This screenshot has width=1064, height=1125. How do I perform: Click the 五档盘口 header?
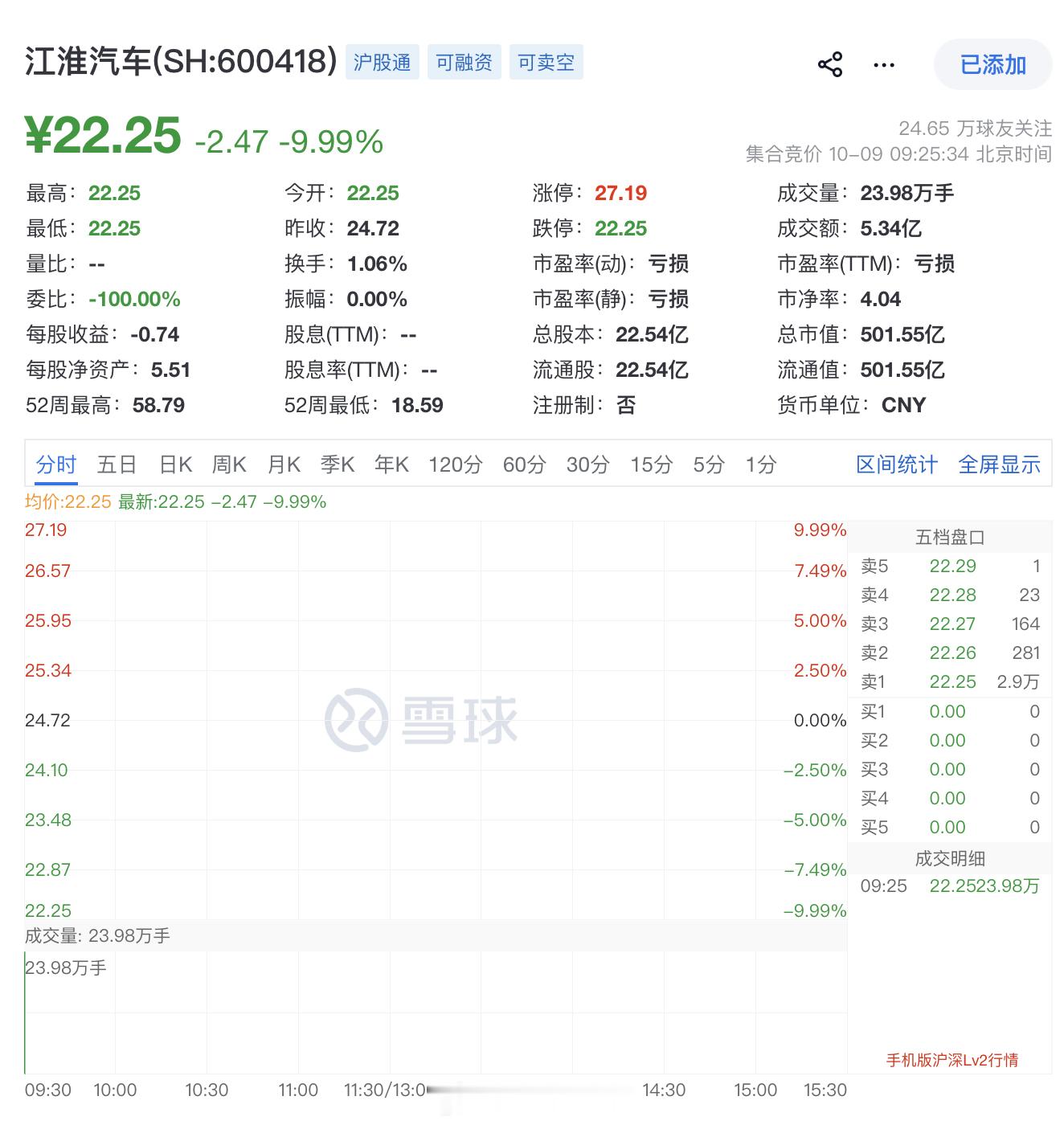(x=950, y=537)
